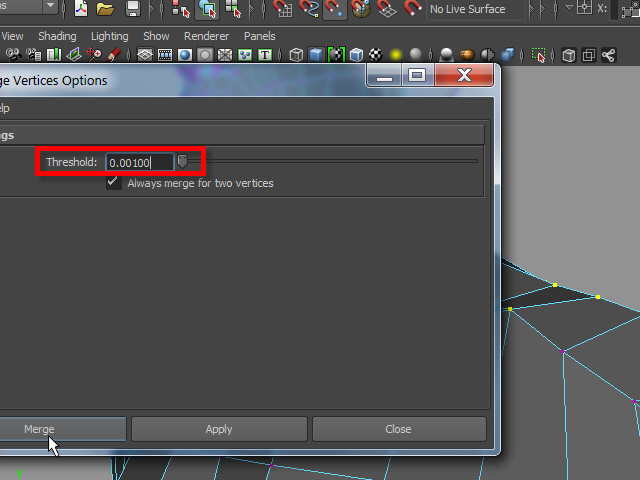
Task: Open the Panels menu
Action: point(260,36)
